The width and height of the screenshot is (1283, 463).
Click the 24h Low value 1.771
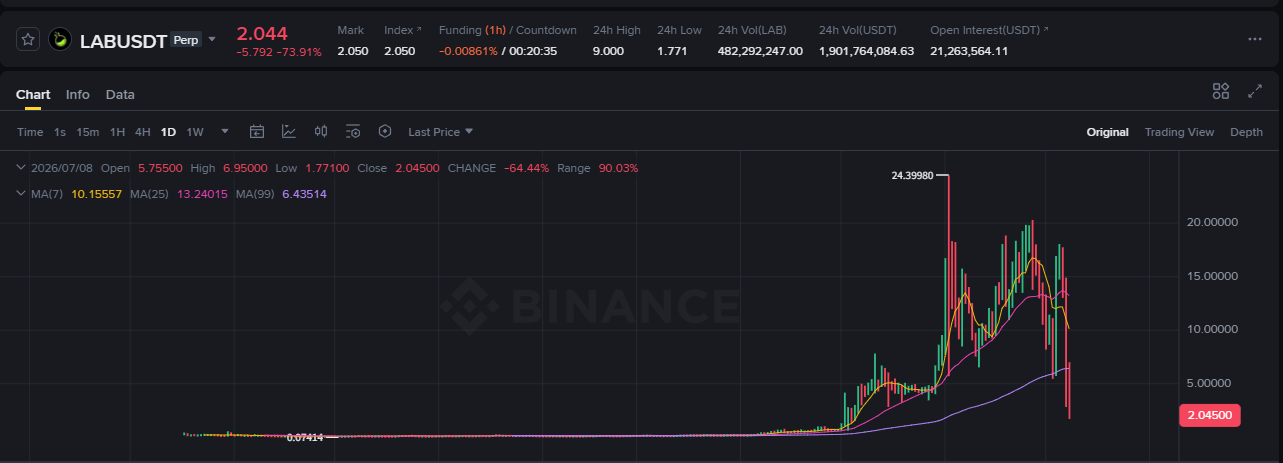672,51
